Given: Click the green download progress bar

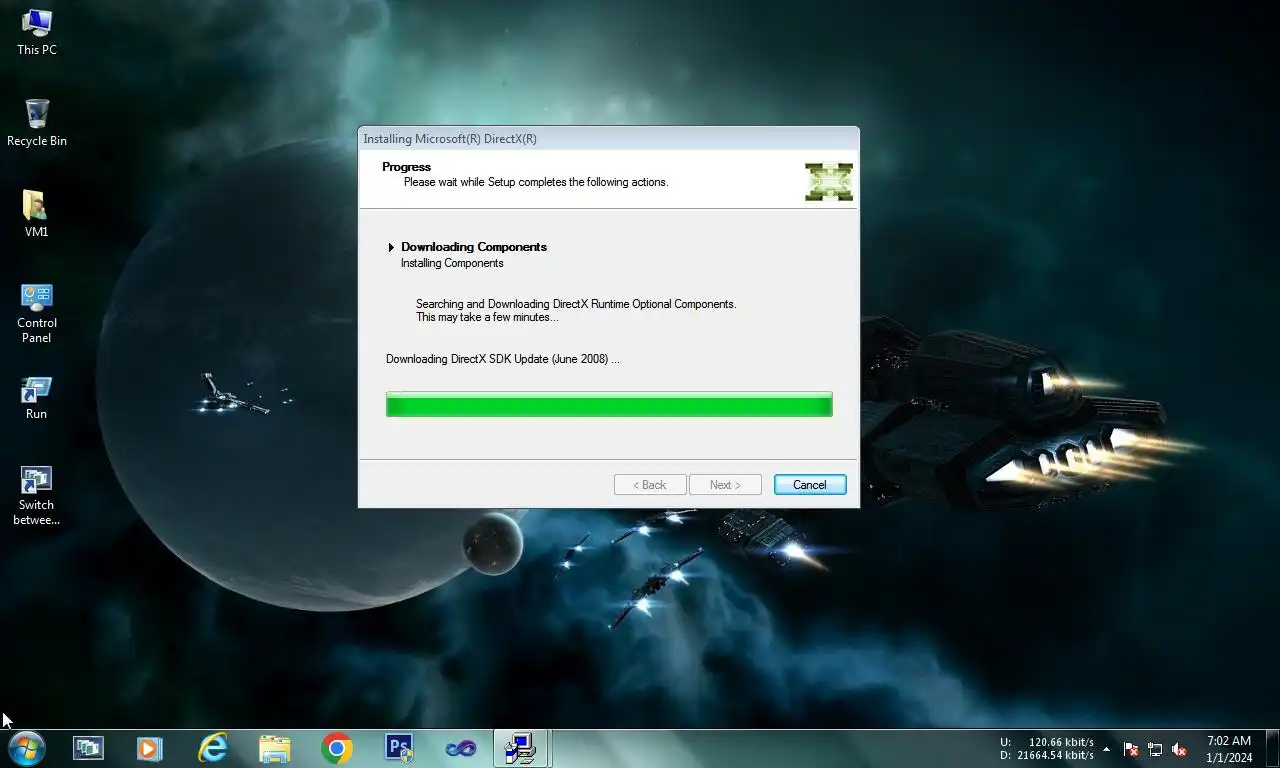Looking at the screenshot, I should [x=609, y=404].
